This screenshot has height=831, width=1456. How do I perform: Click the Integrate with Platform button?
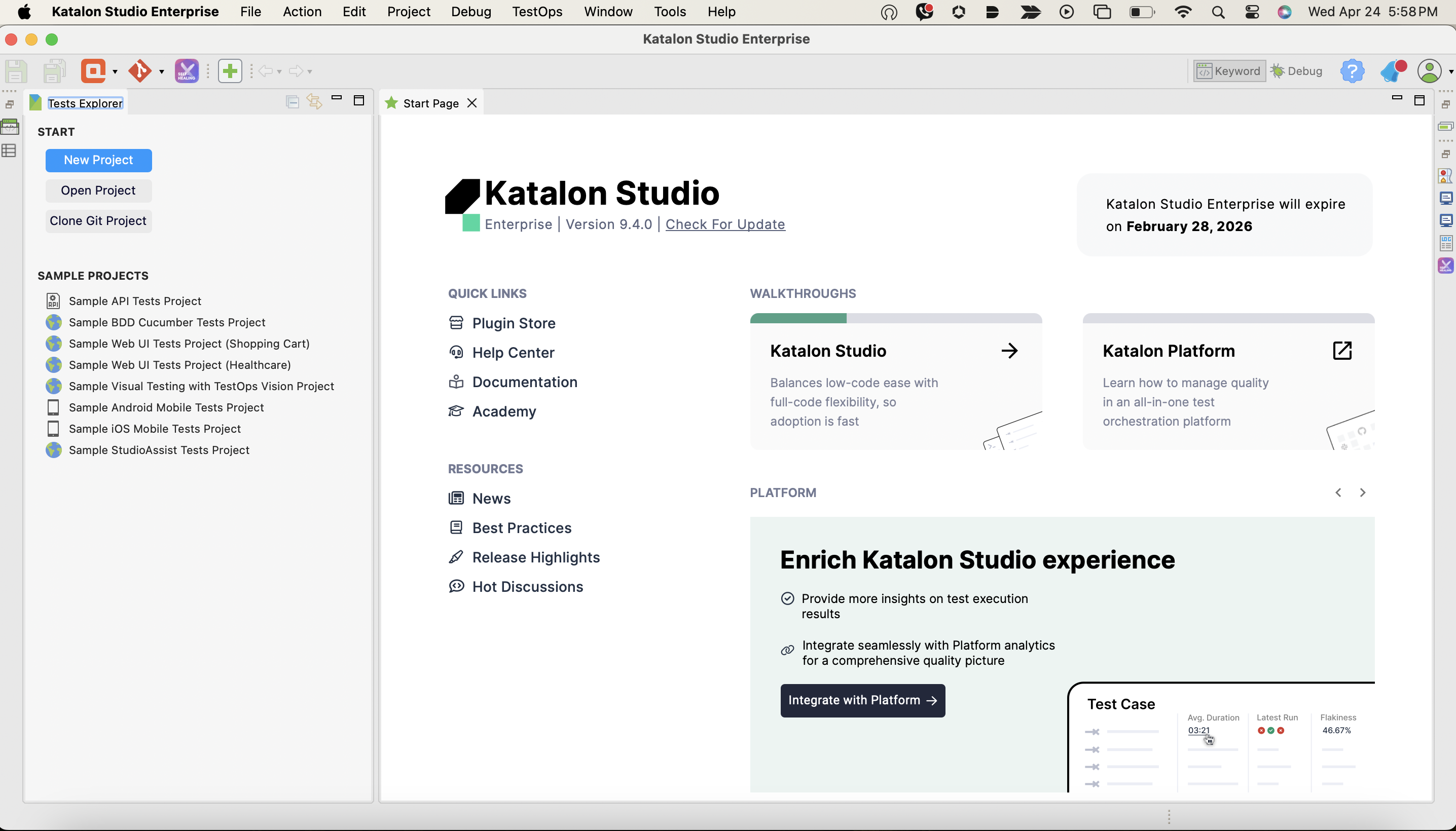(x=863, y=700)
